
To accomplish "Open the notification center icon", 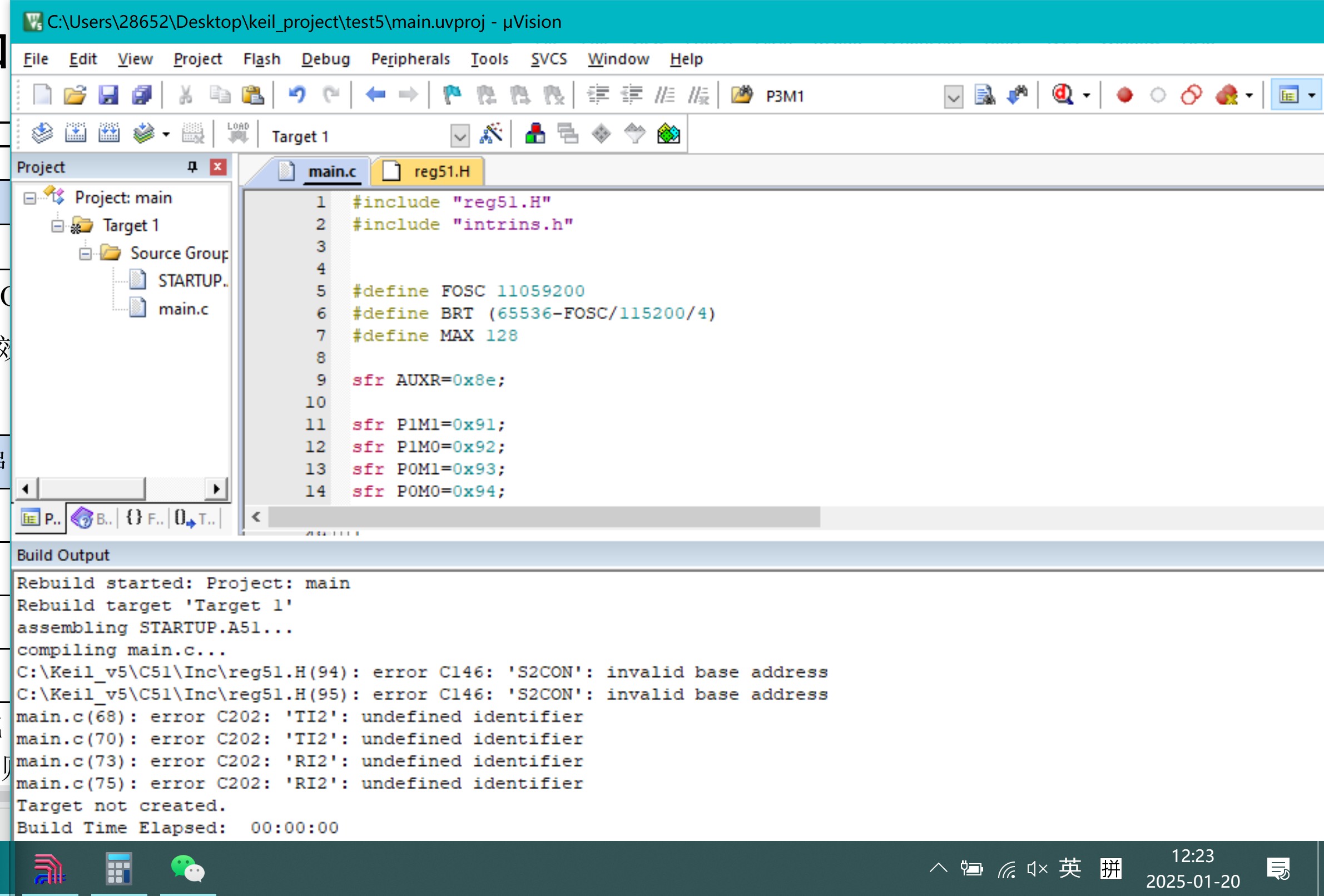I will [1278, 869].
